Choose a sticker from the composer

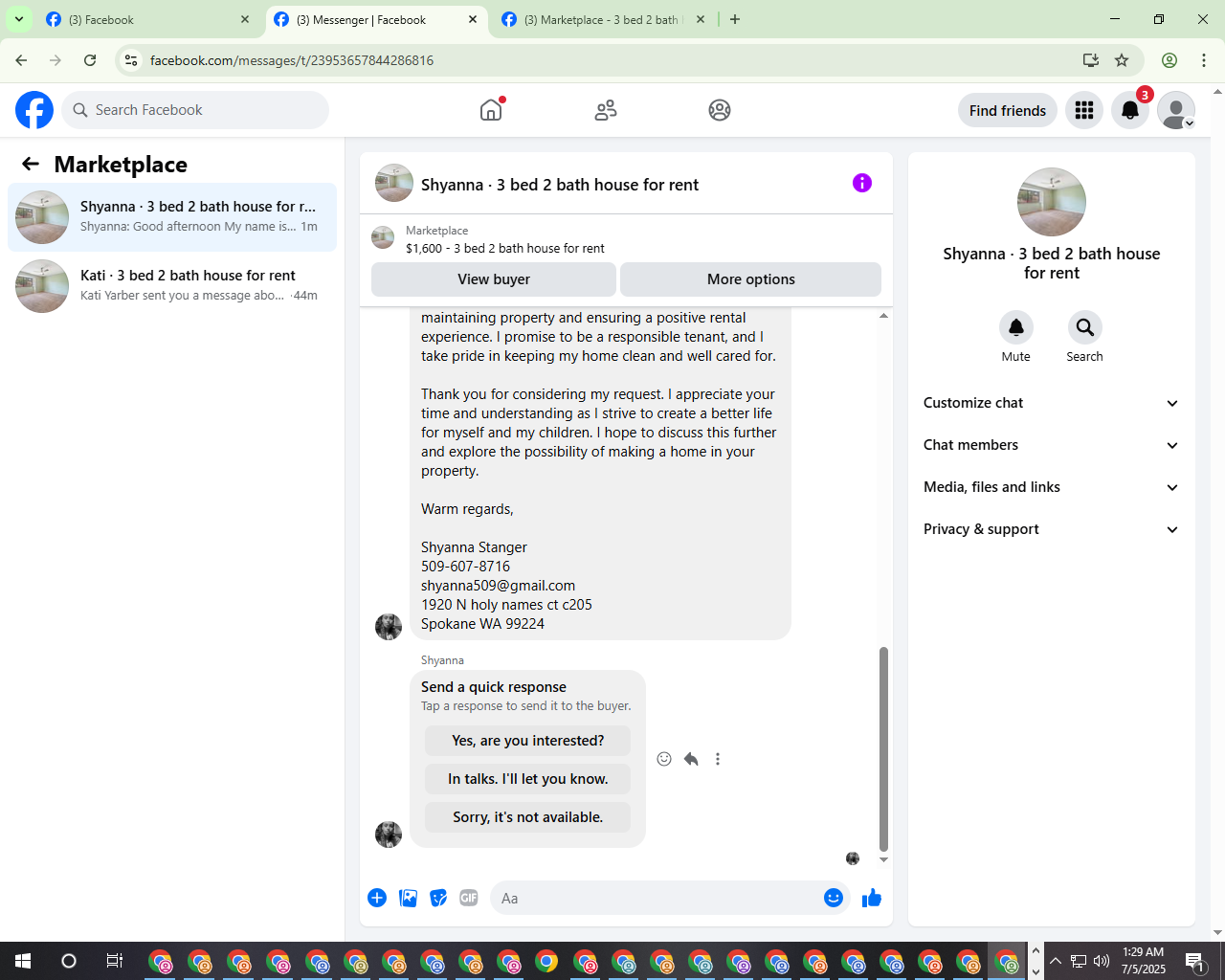438,898
